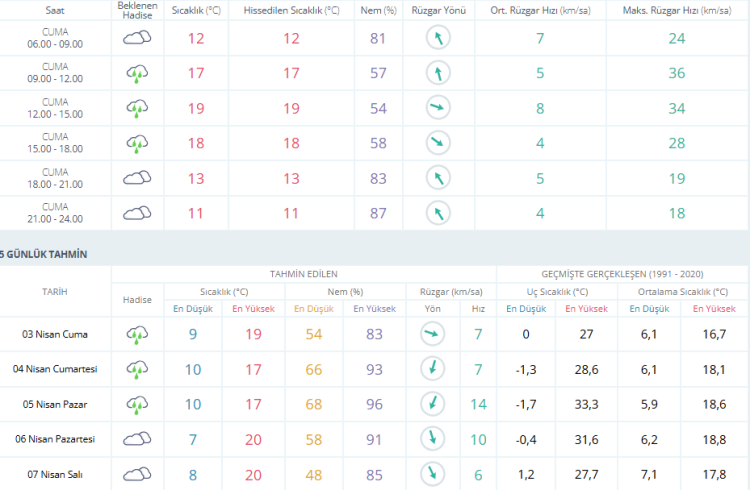Select the "07 Nisan Salı" date row label

[54, 474]
